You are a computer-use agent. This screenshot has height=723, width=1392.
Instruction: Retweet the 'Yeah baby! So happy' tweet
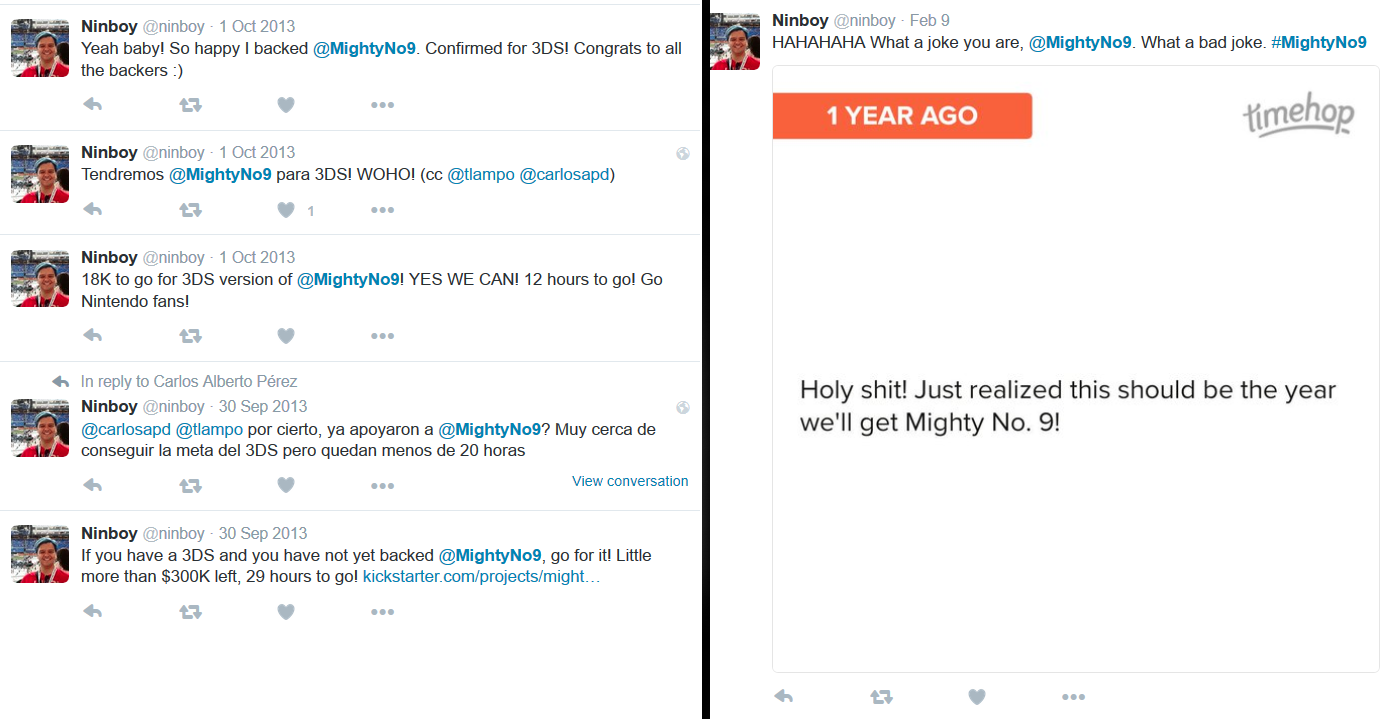tap(190, 104)
